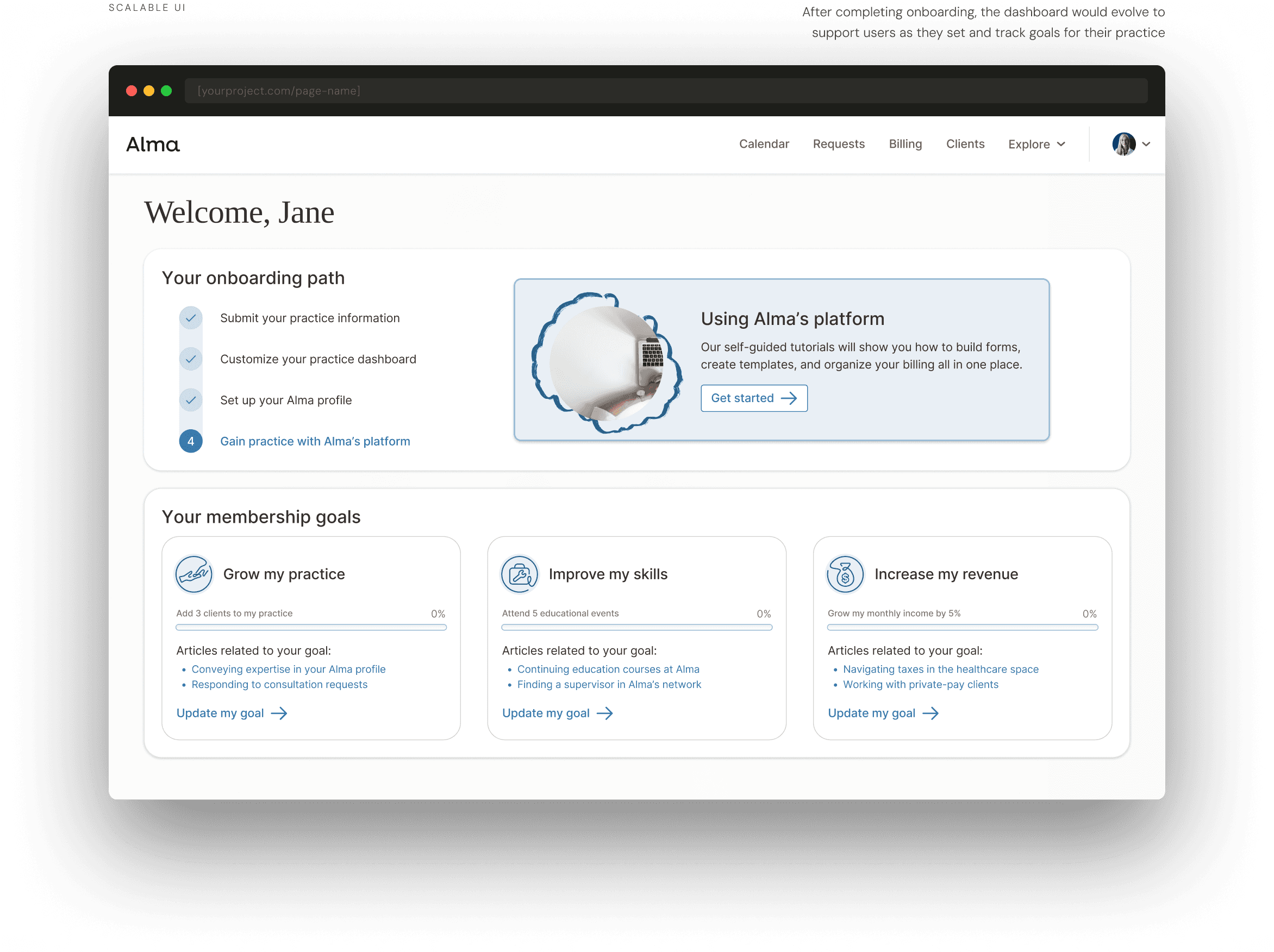Click the Increase my revenue money bag icon
The height and width of the screenshot is (952, 1274).
coord(845,574)
